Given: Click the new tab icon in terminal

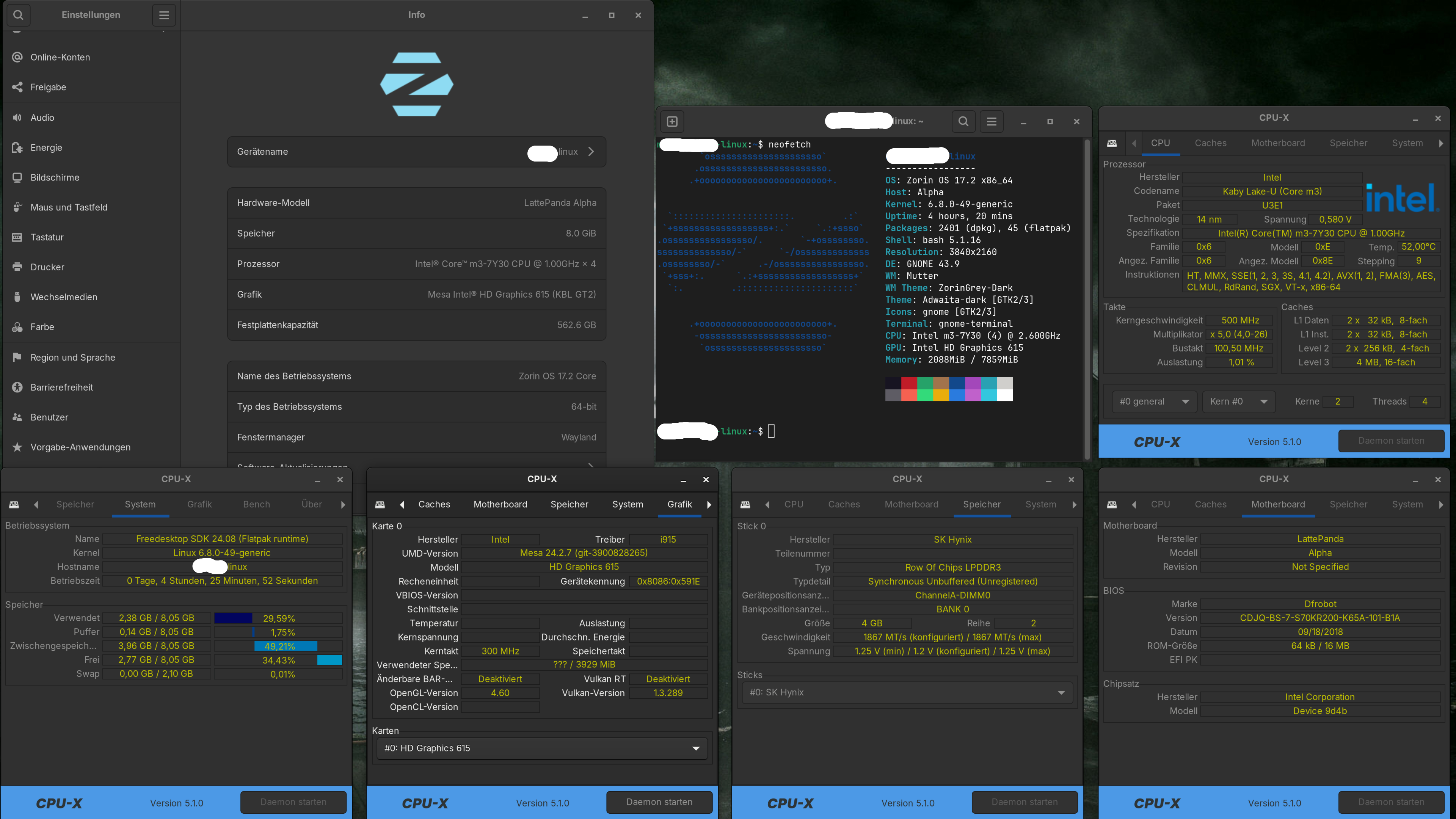Looking at the screenshot, I should (672, 121).
